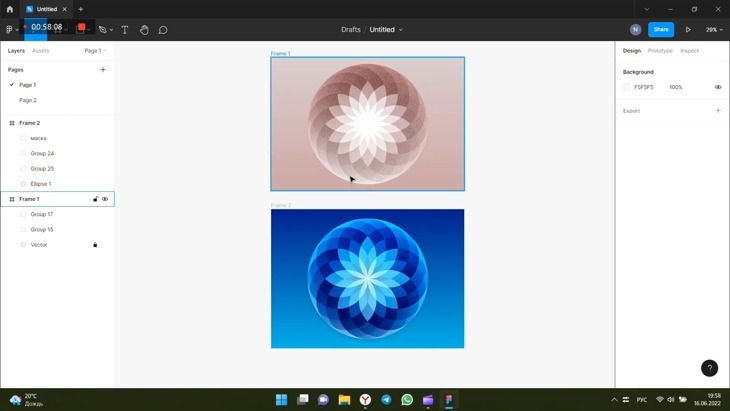The height and width of the screenshot is (411, 730).
Task: Open the zoom level dropdown at 29%
Action: 714,30
